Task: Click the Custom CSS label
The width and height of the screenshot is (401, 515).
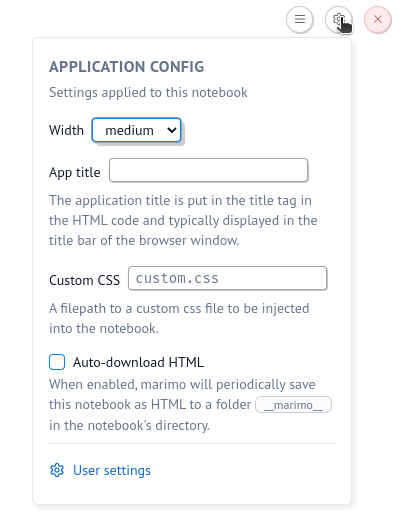Action: point(84,280)
